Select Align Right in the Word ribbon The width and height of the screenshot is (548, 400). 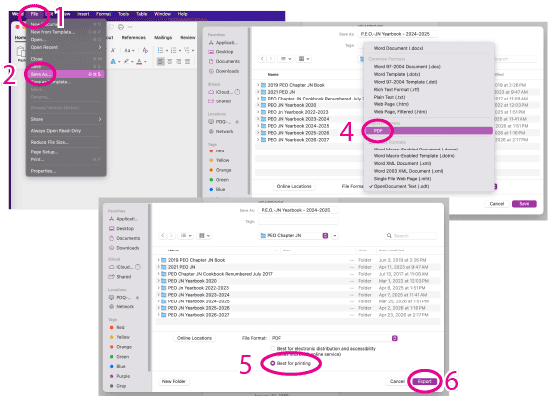pos(179,62)
